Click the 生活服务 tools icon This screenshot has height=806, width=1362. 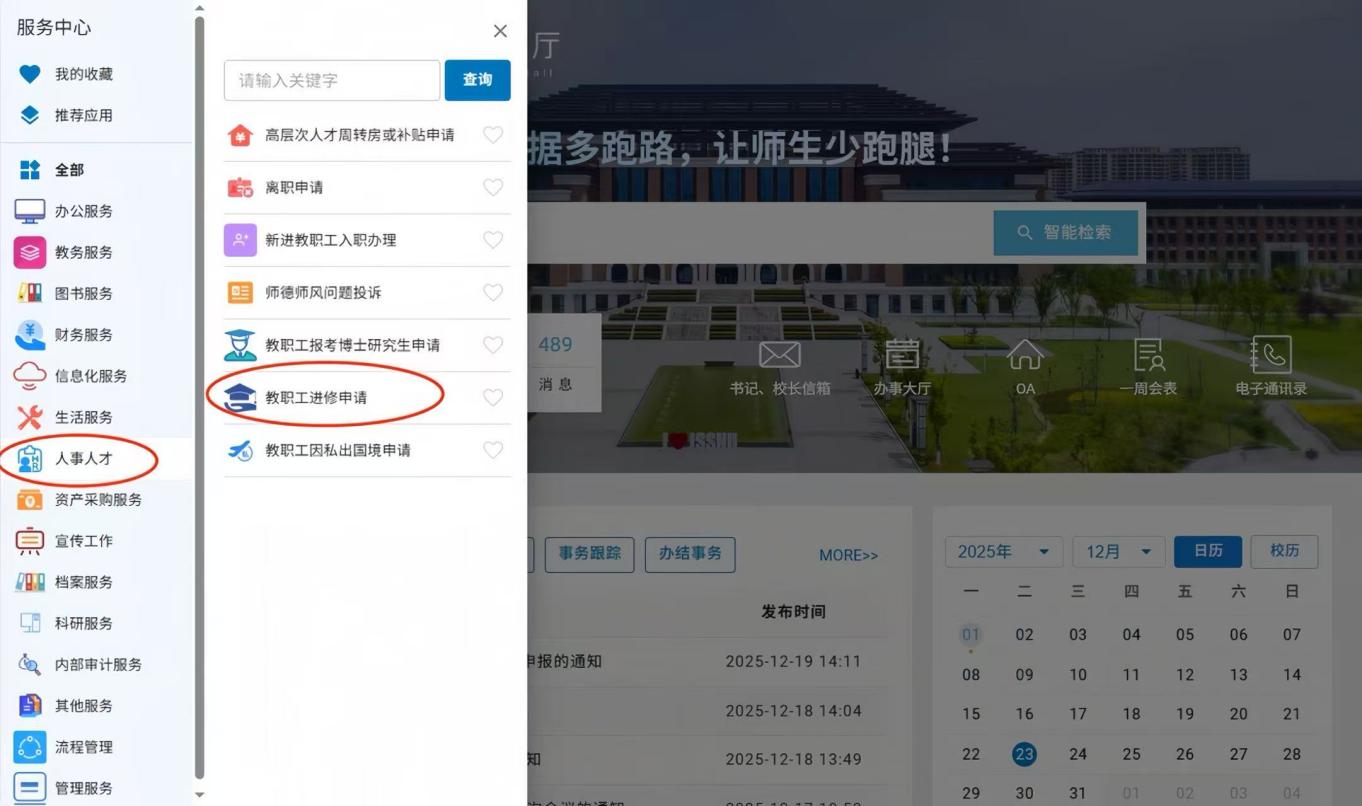click(30, 417)
